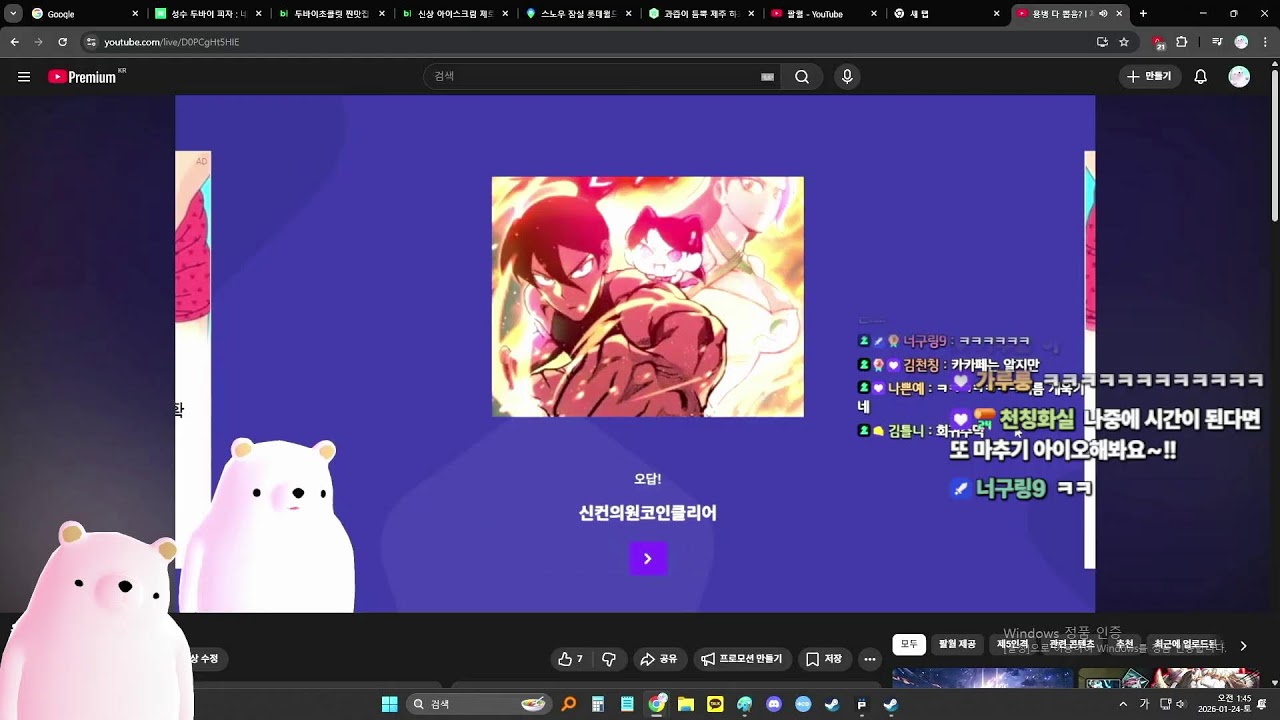Show more filter chips with right chevron
1280x720 pixels.
(x=1243, y=646)
